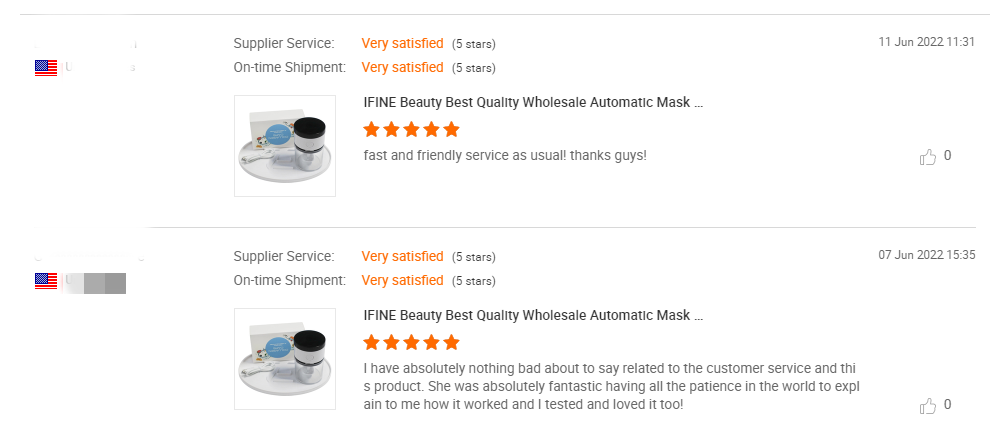The image size is (999, 445).
Task: Open IFINE Beauty product title in second review
Action: [533, 316]
